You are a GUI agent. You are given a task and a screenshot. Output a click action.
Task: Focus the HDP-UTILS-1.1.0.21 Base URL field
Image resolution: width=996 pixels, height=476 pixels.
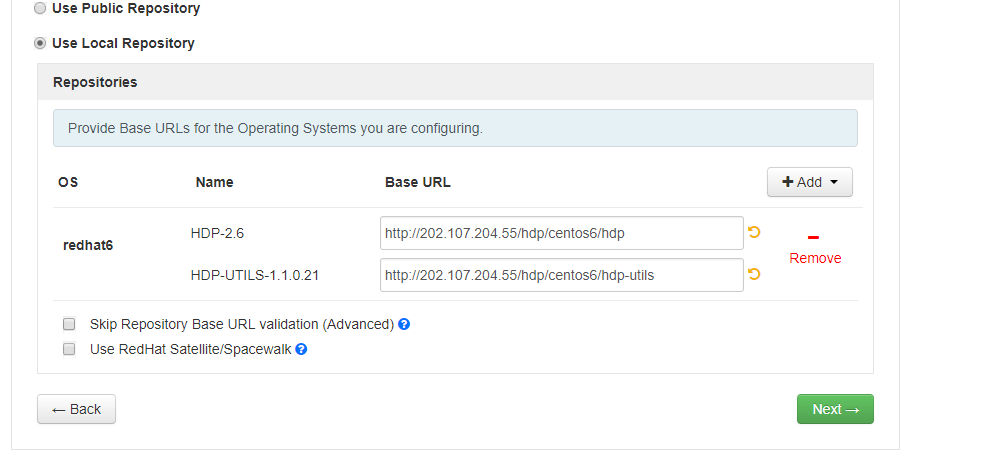click(562, 275)
